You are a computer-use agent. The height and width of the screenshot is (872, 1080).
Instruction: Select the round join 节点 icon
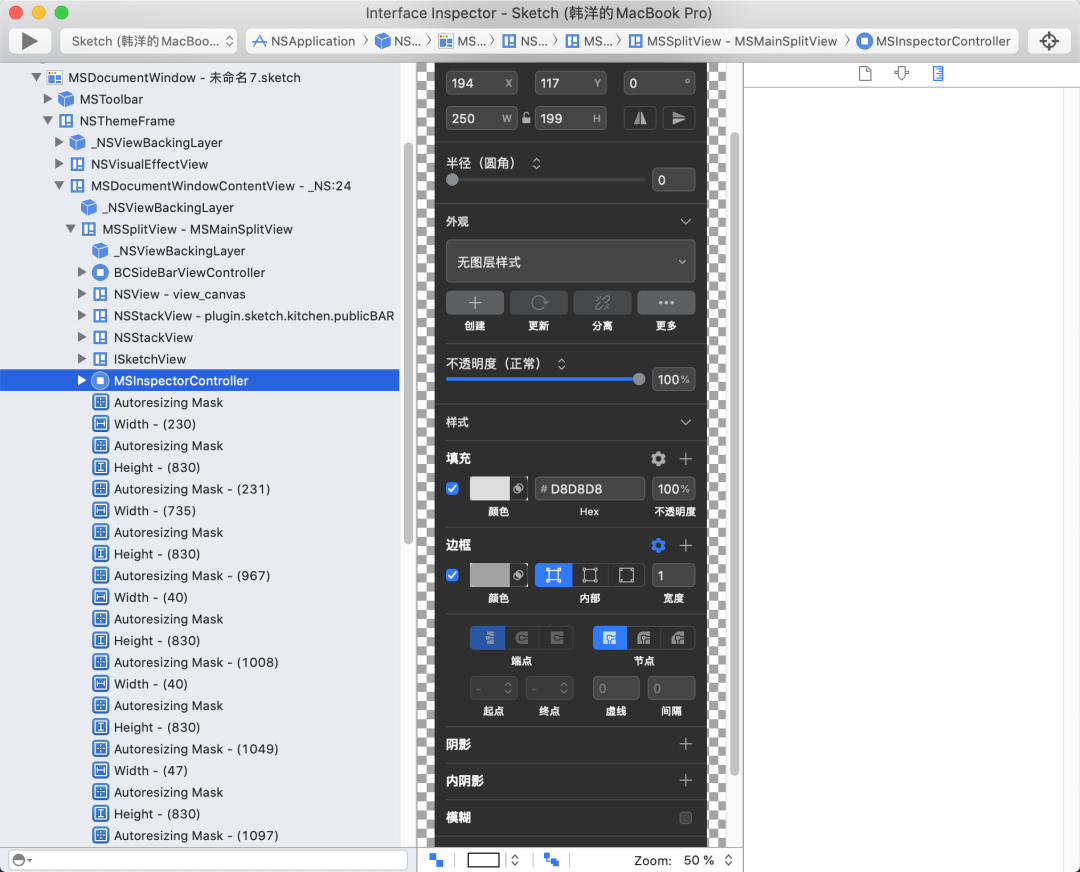644,639
